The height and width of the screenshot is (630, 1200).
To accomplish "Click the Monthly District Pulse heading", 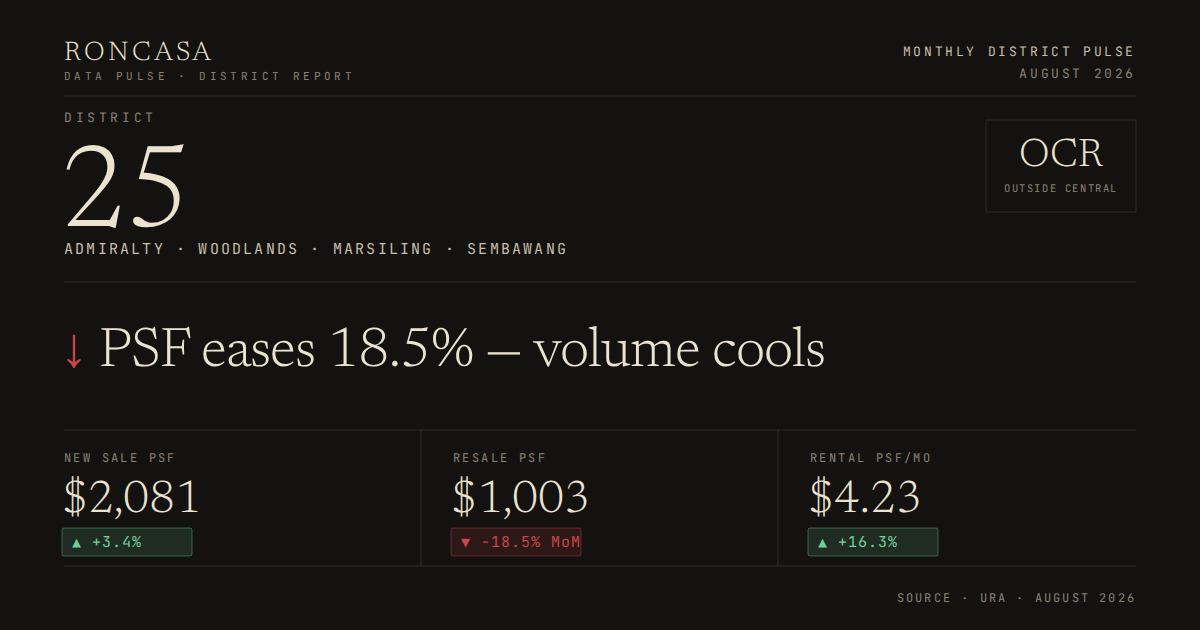I will 1019,51.
